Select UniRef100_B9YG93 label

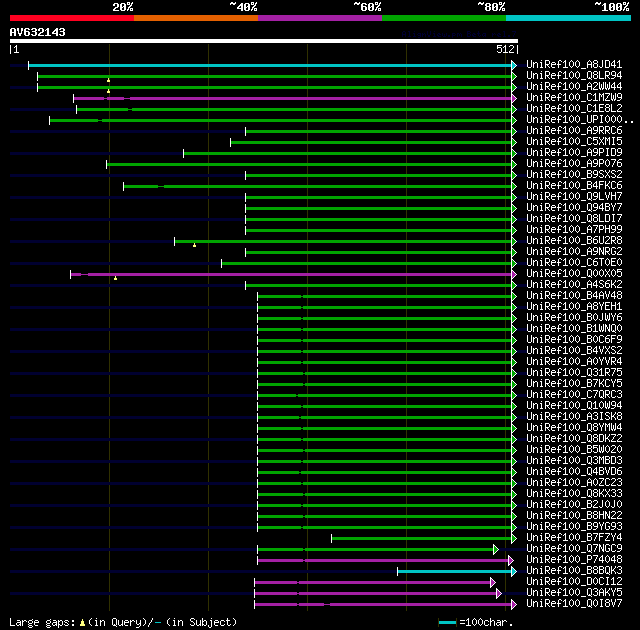point(574,527)
